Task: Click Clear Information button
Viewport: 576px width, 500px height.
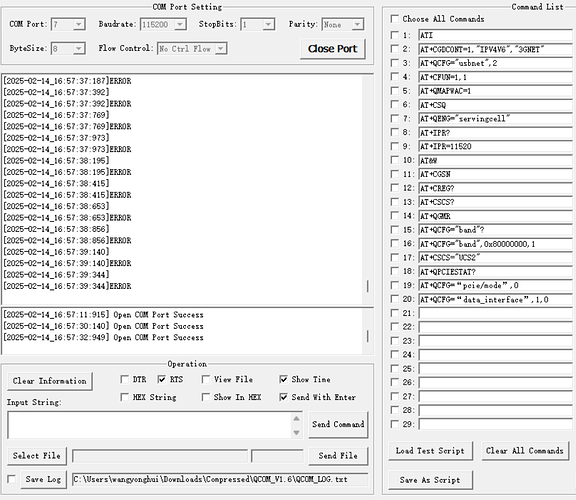Action: [50, 381]
